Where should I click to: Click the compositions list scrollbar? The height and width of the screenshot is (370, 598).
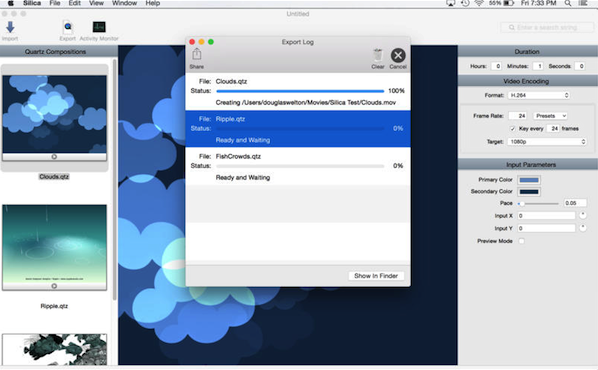click(x=114, y=179)
